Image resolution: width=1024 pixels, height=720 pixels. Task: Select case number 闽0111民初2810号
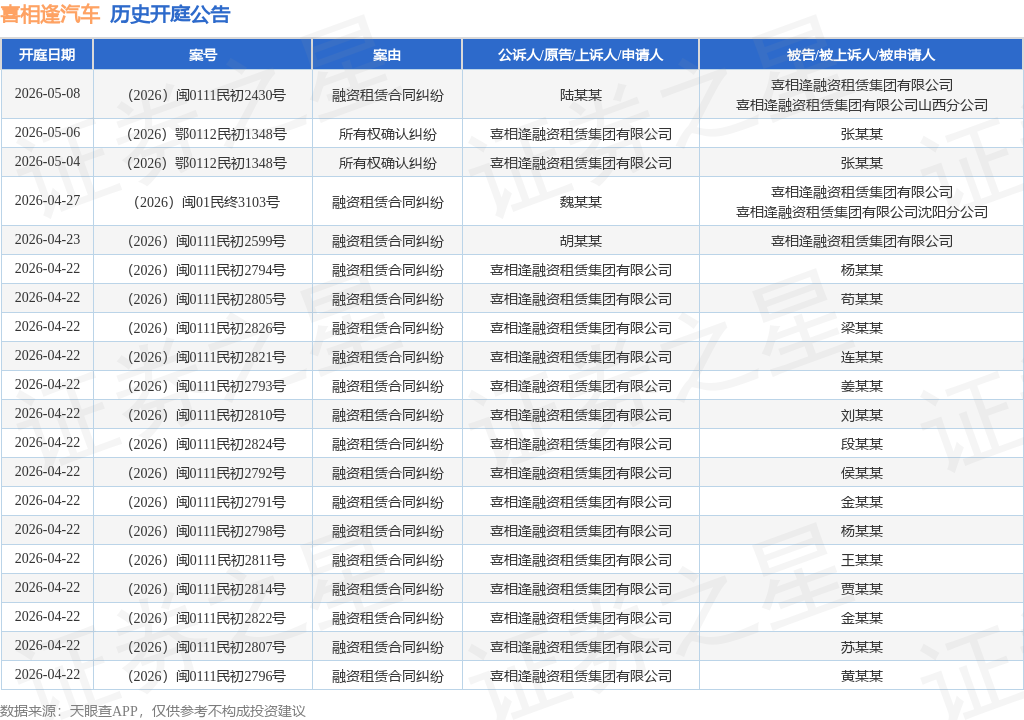(x=231, y=416)
